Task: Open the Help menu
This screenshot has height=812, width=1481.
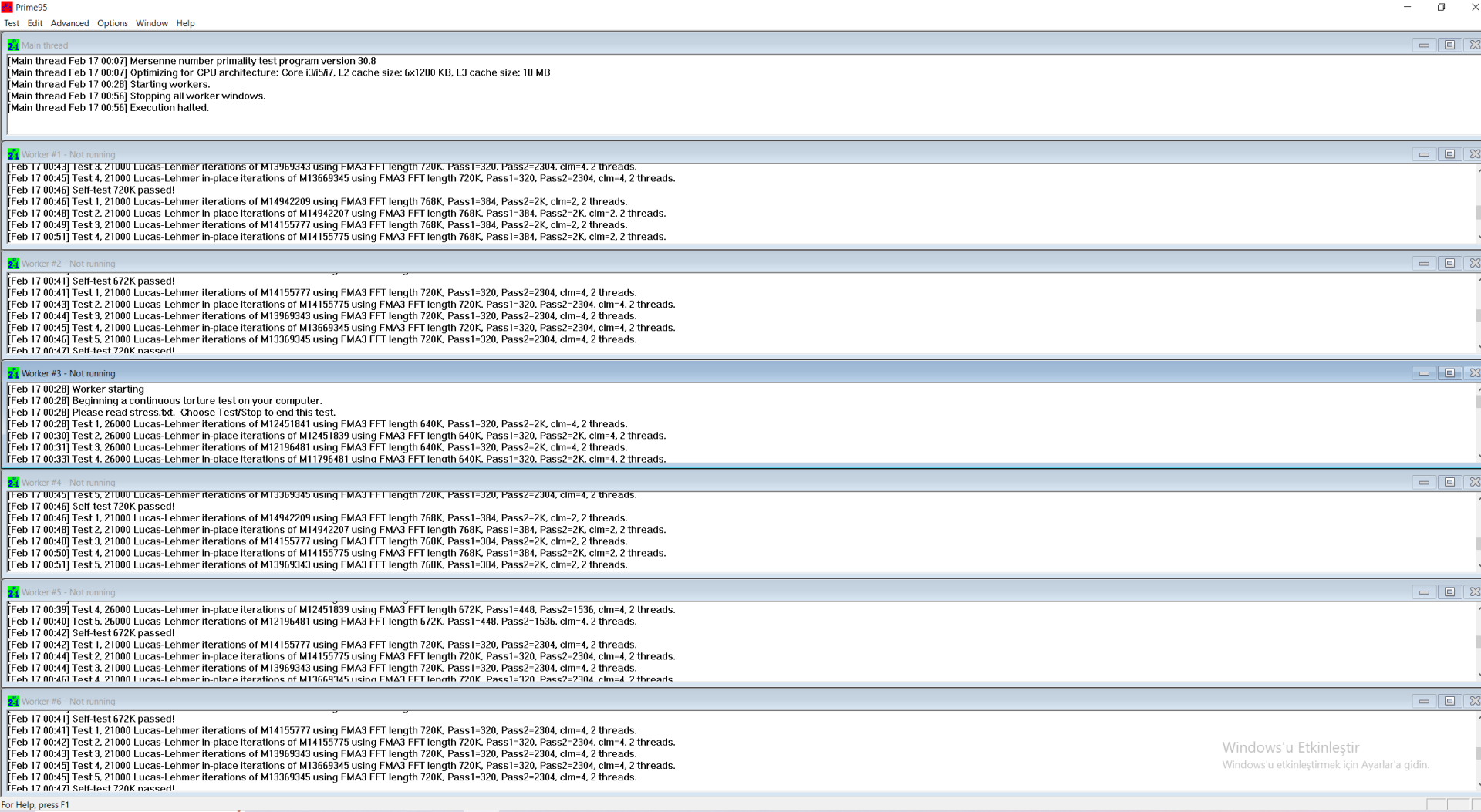Action: pyautogui.click(x=185, y=23)
